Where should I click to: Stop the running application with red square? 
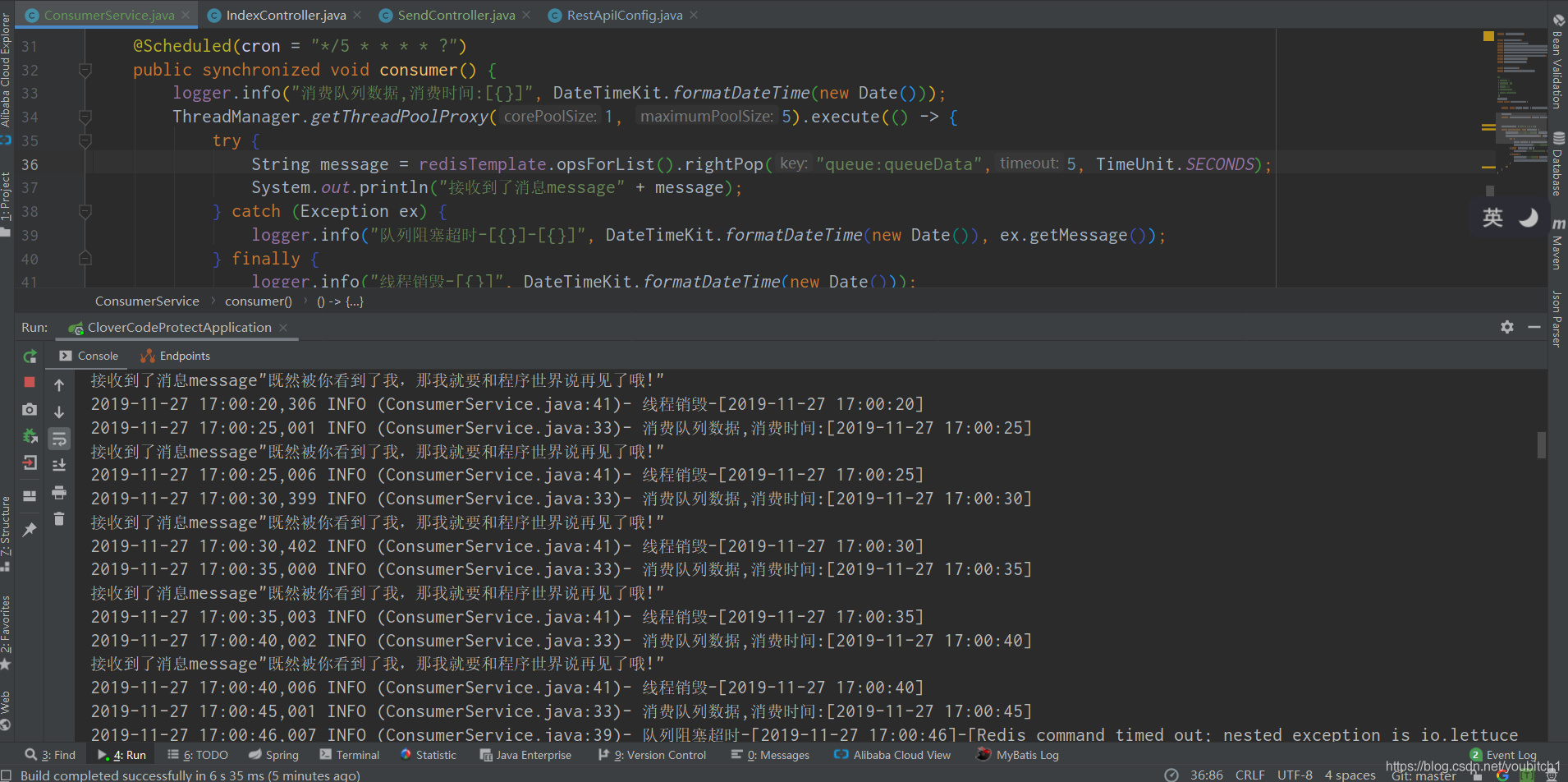pyautogui.click(x=30, y=382)
